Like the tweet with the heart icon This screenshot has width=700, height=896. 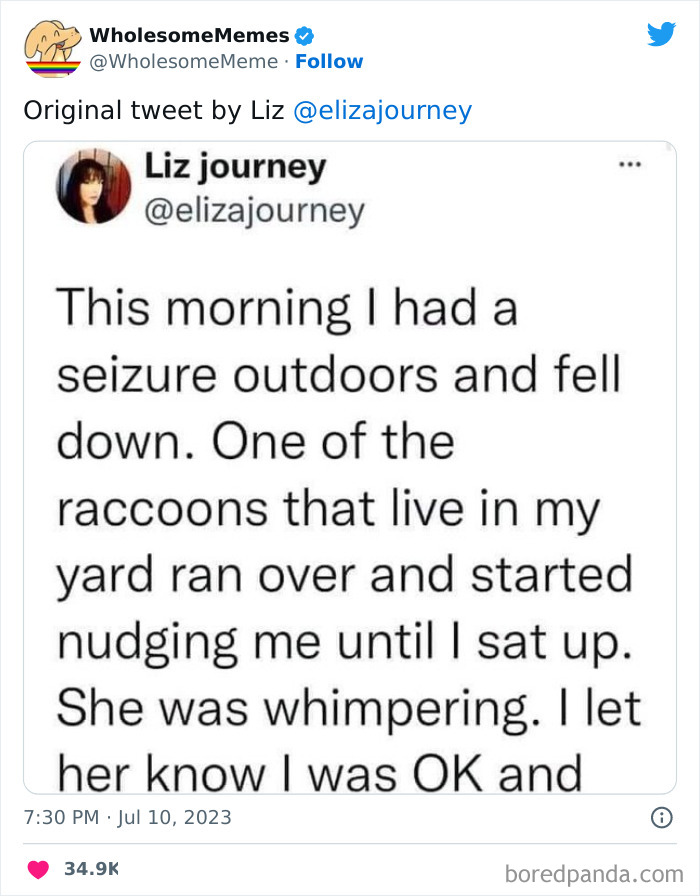pyautogui.click(x=40, y=868)
